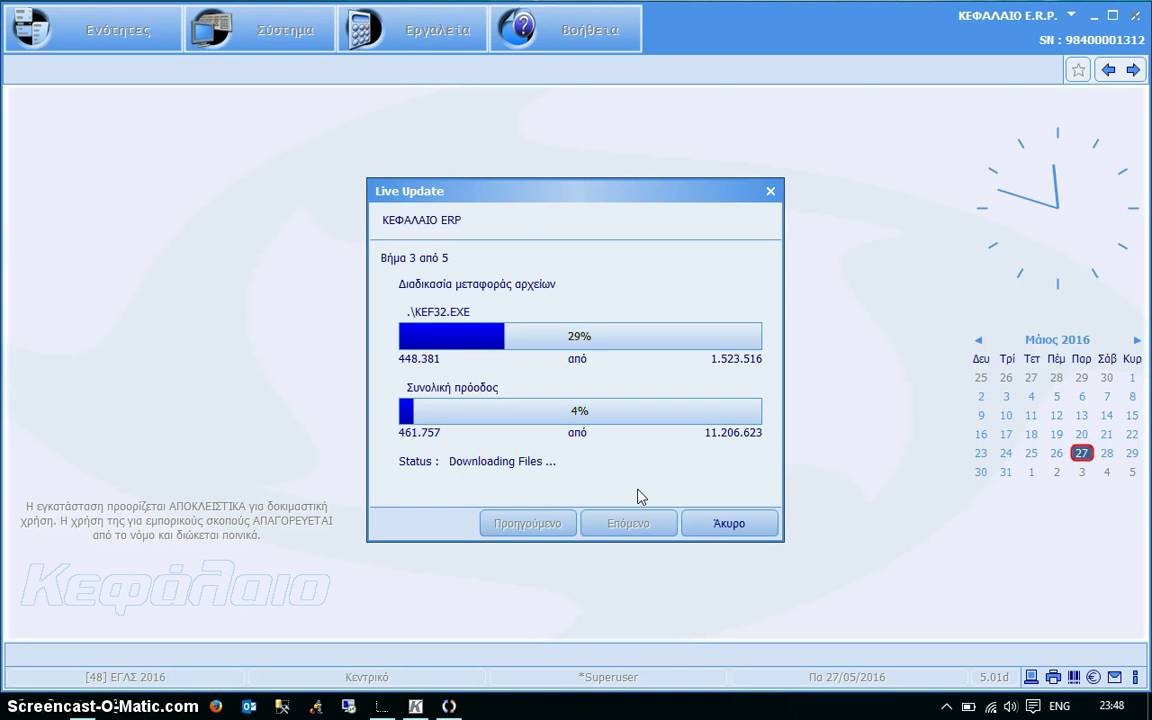Click the battery tray icon
This screenshot has height=720, width=1152.
point(968,707)
